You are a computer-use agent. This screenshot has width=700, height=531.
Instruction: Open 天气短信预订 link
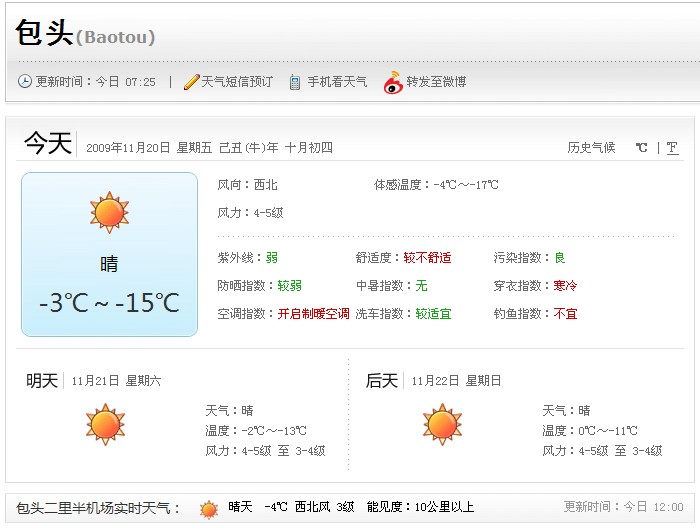tap(237, 82)
